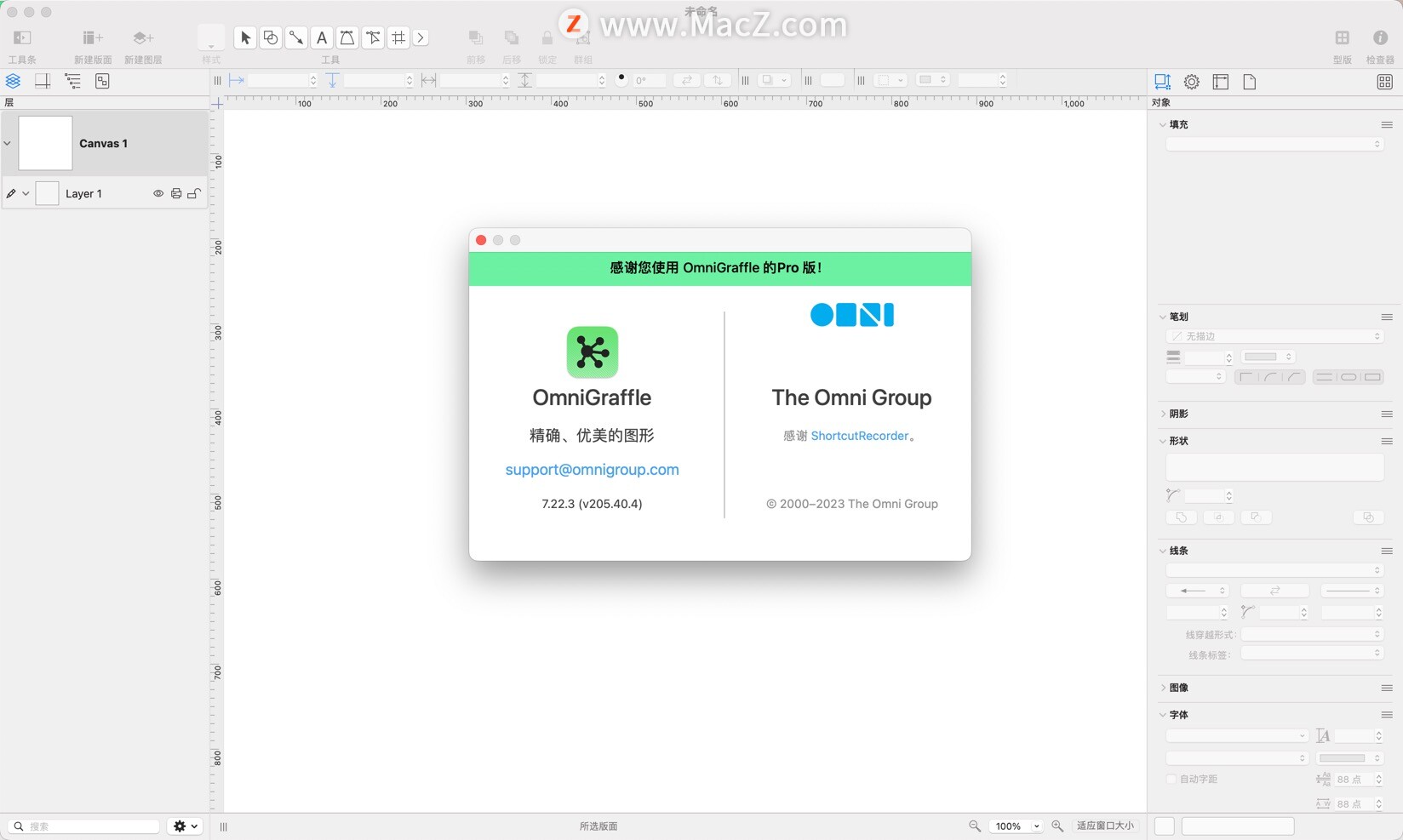The height and width of the screenshot is (840, 1403).
Task: Enable 自动字距 checkbox
Action: [1171, 779]
